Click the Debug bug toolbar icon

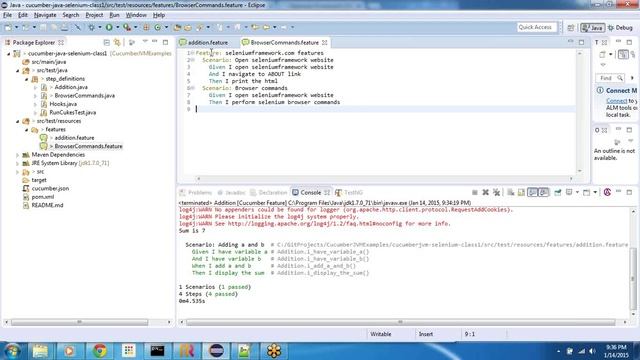pos(91,27)
